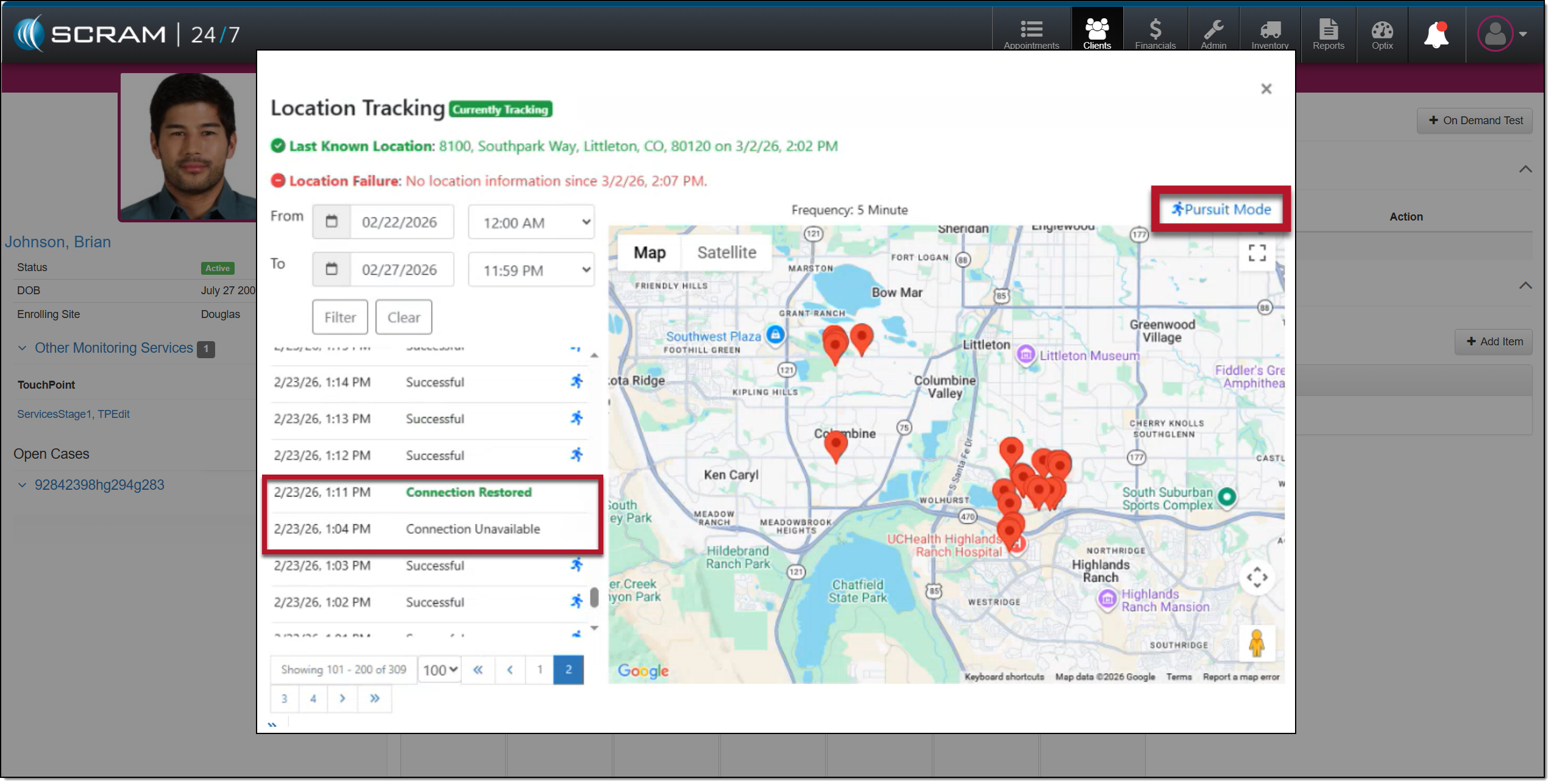Open the To time 11:59 PM dropdown
This screenshot has width=1551, height=784.
[531, 270]
